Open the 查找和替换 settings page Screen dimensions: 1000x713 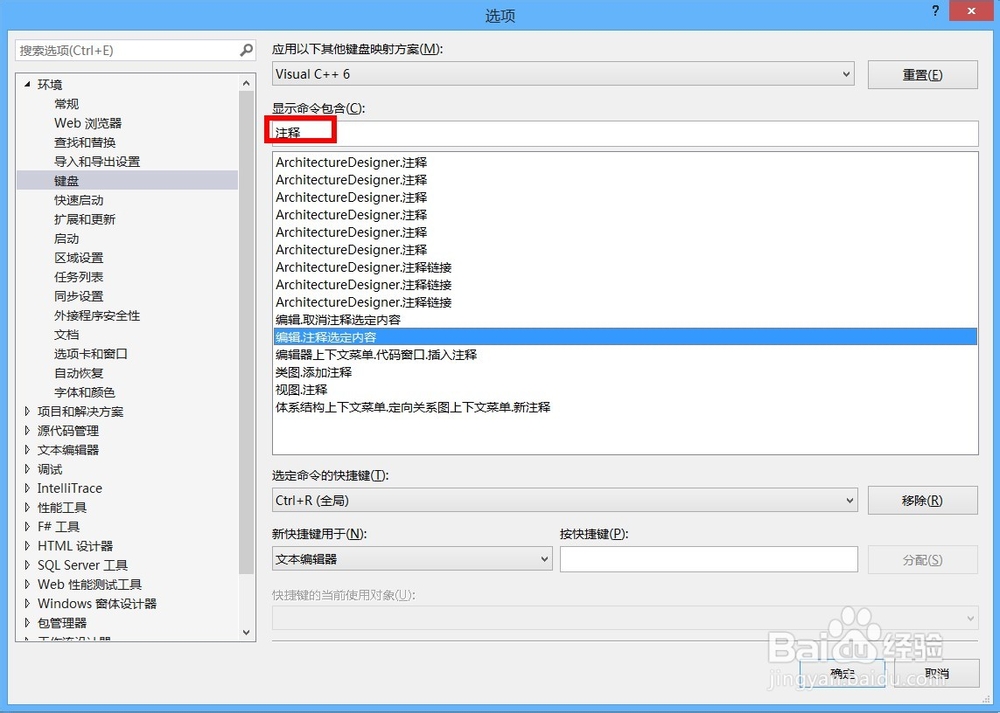pos(85,142)
